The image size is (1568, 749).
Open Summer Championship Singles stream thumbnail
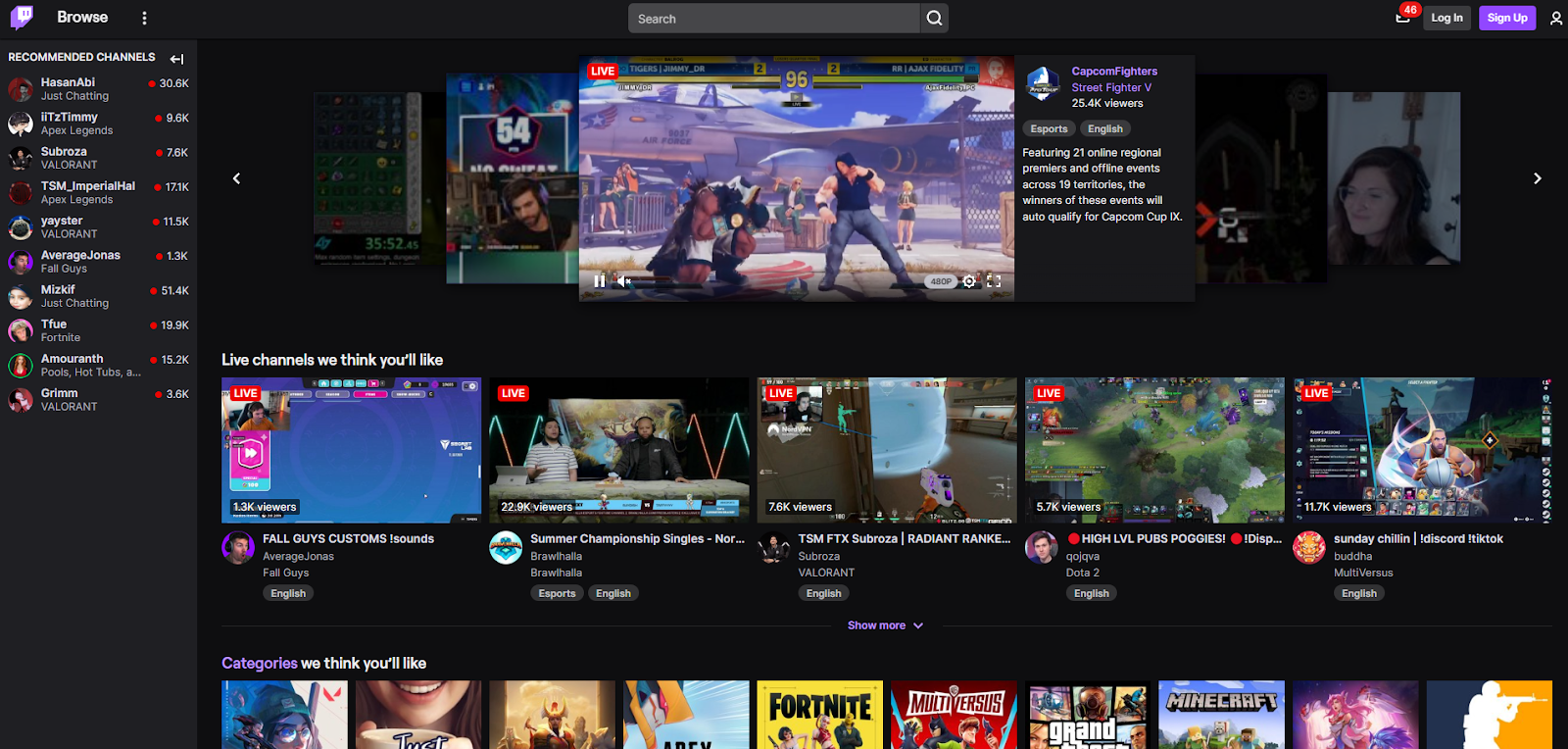click(x=619, y=450)
